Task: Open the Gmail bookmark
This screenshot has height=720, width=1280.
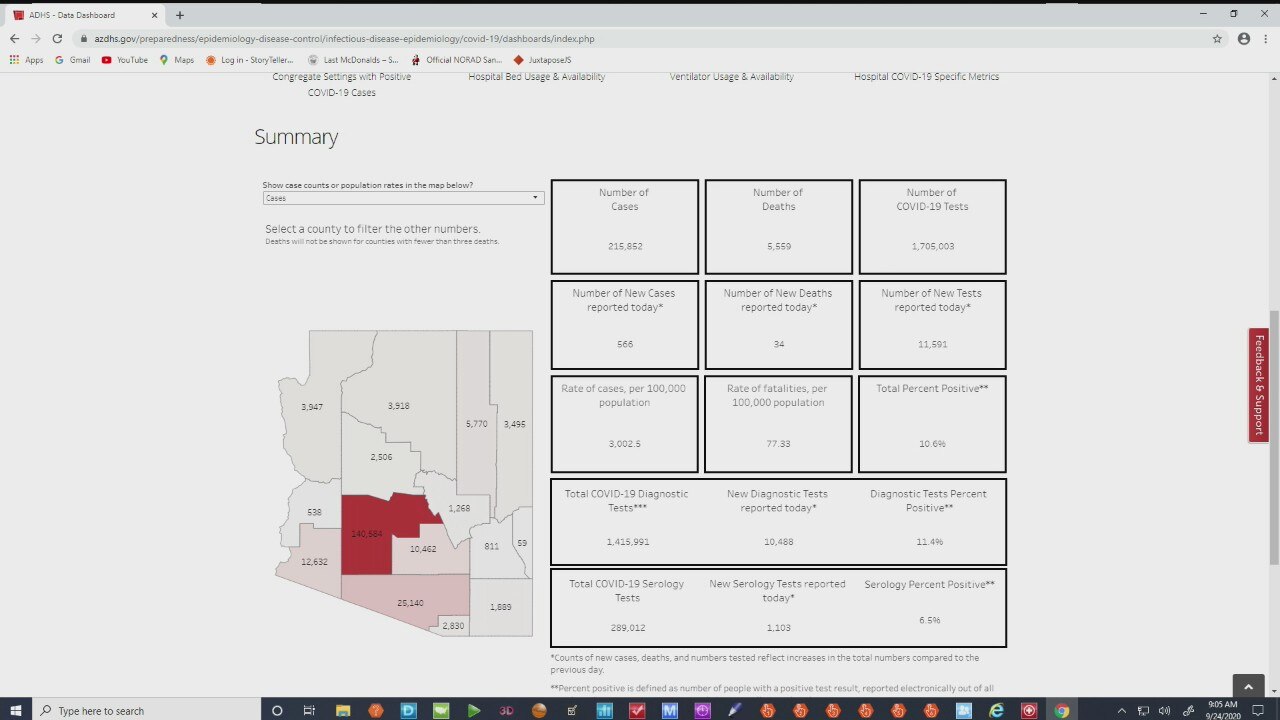Action: (x=73, y=60)
